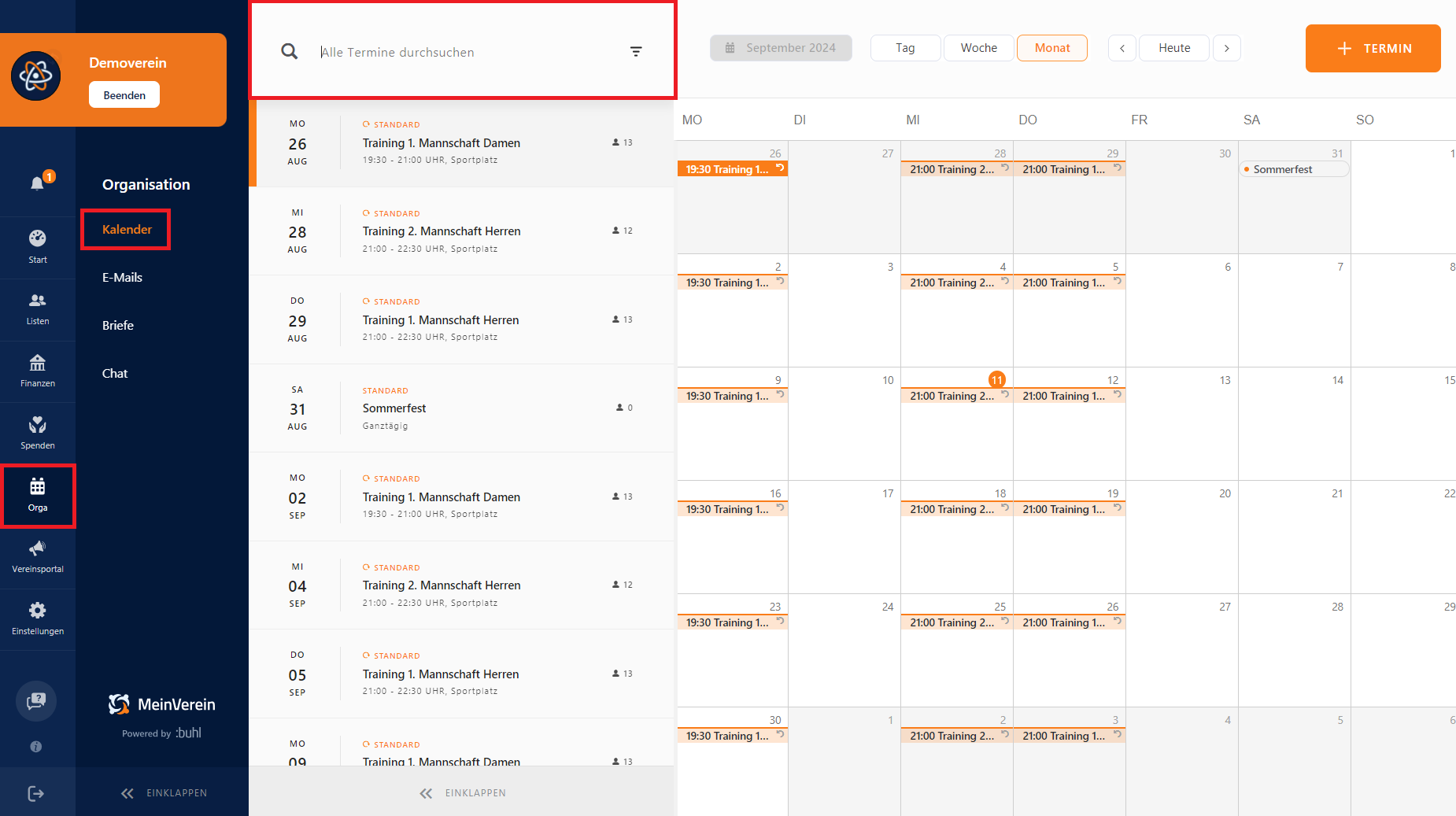This screenshot has height=816, width=1456.
Task: Click the MeinVerein logo
Action: (x=161, y=704)
